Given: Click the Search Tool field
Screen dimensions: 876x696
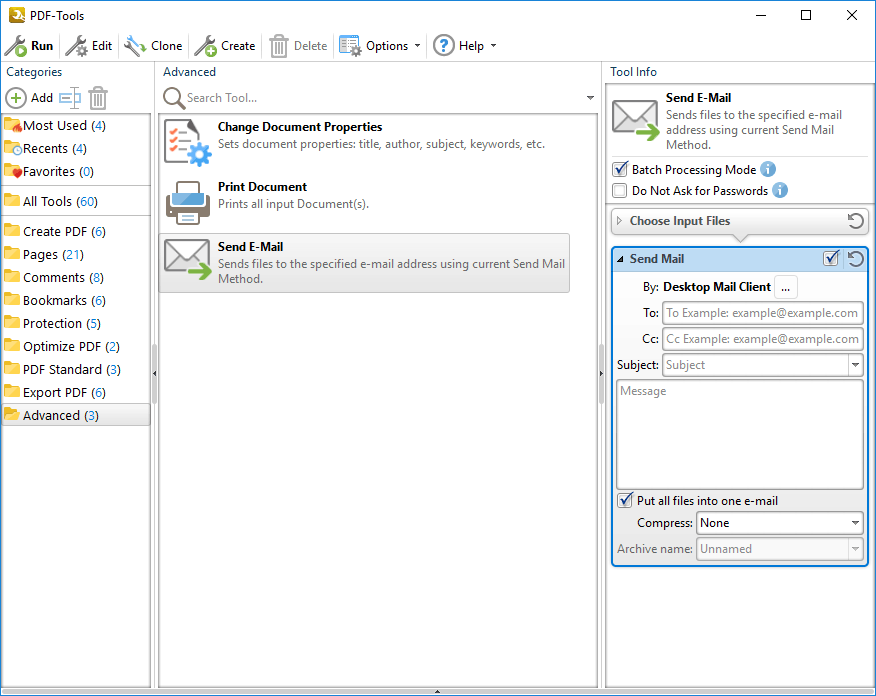Looking at the screenshot, I should coord(384,98).
